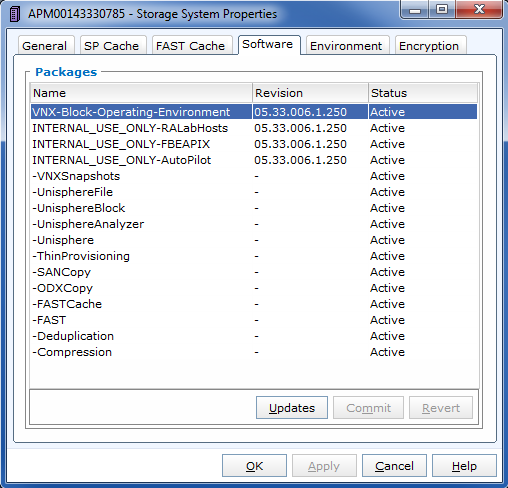Maximize the Storage System Properties window
This screenshot has width=508, height=488.
[x=442, y=10]
